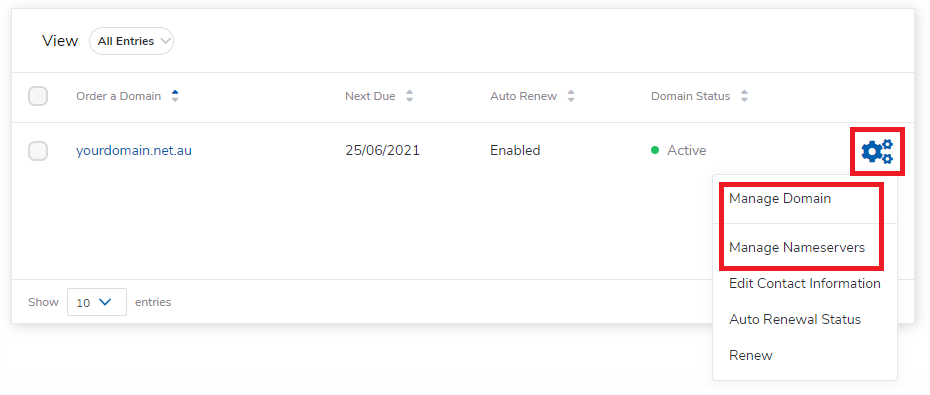930x395 pixels.
Task: Click the chevron in All Entries selector
Action: pyautogui.click(x=165, y=41)
